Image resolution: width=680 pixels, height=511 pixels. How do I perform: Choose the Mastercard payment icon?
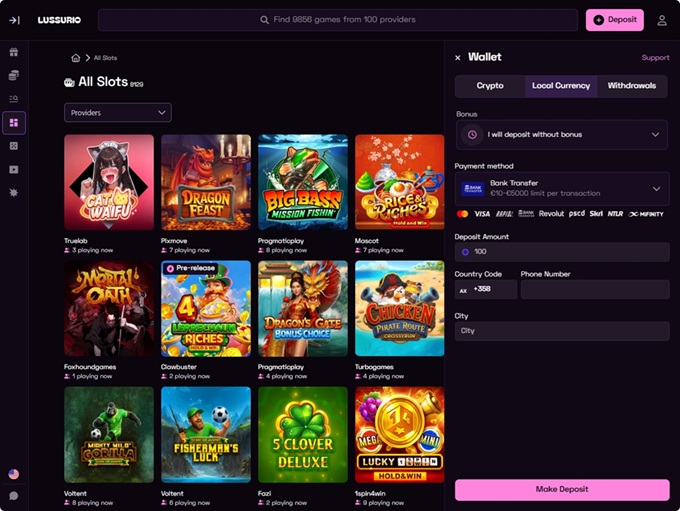pos(462,214)
